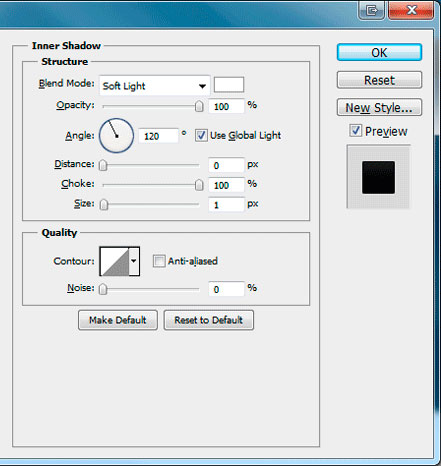This screenshot has width=441, height=466.
Task: Click the Size slider handle
Action: [x=104, y=204]
